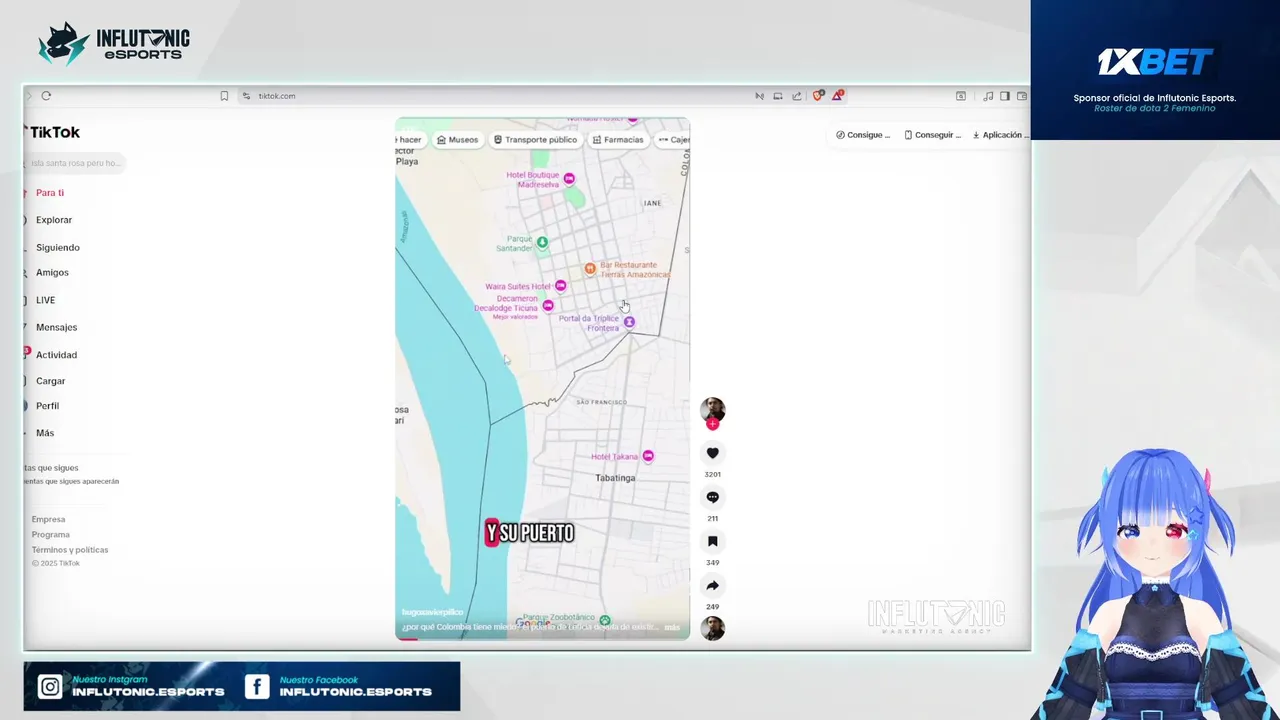Open the creator's avatar above the like button

[x=712, y=409]
